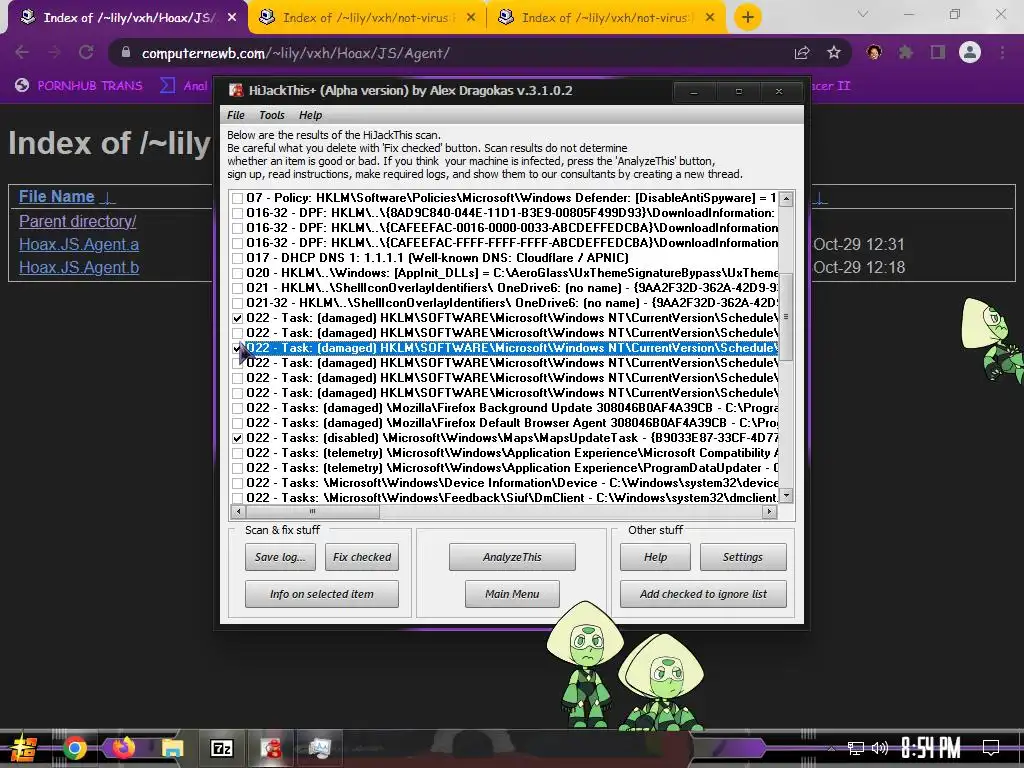Toggle the Chrome side panel icon
Image resolution: width=1024 pixels, height=768 pixels.
938,53
